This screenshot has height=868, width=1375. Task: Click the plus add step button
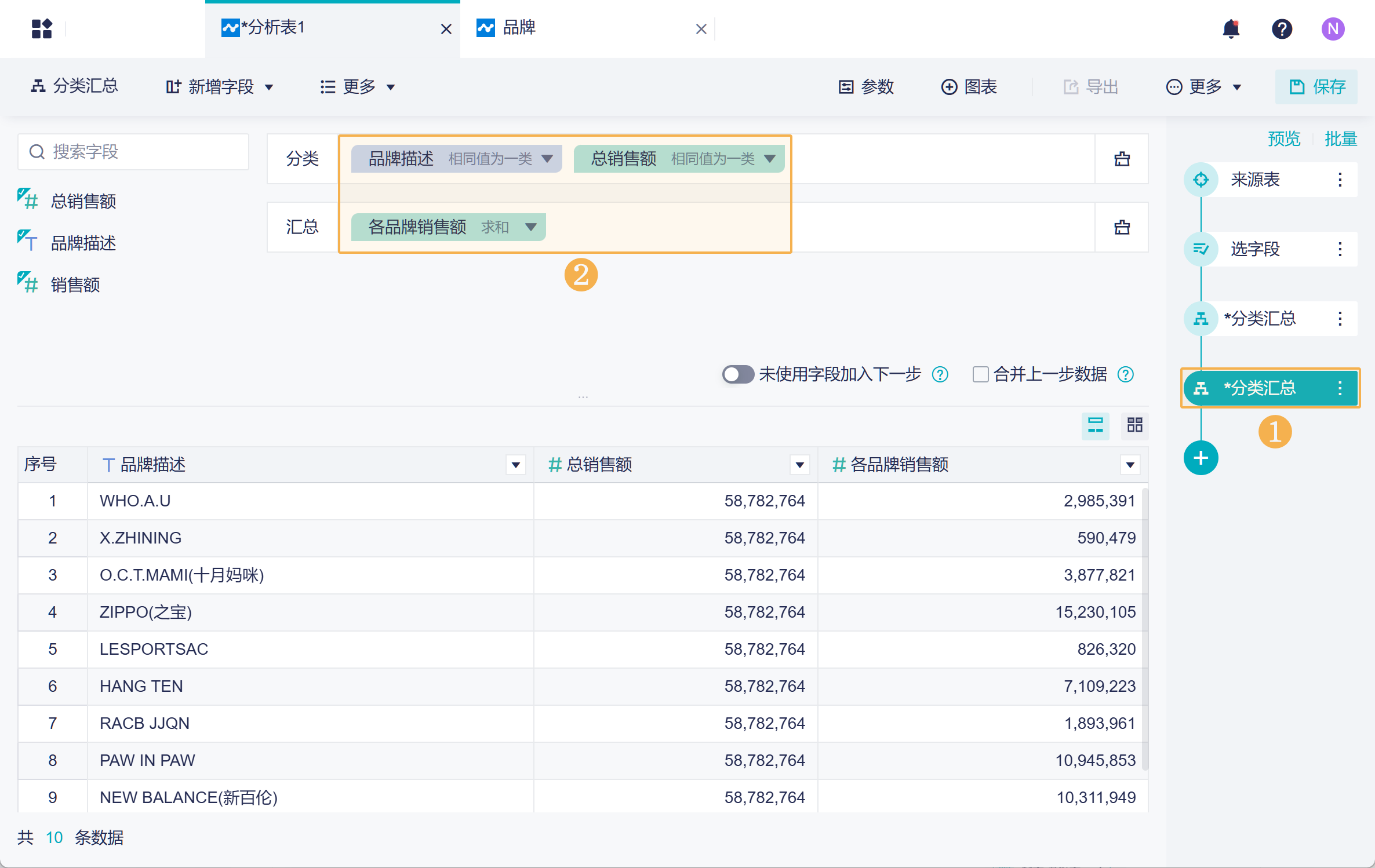(x=1201, y=458)
